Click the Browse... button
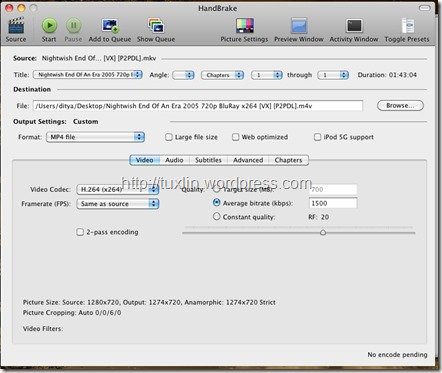 click(400, 106)
